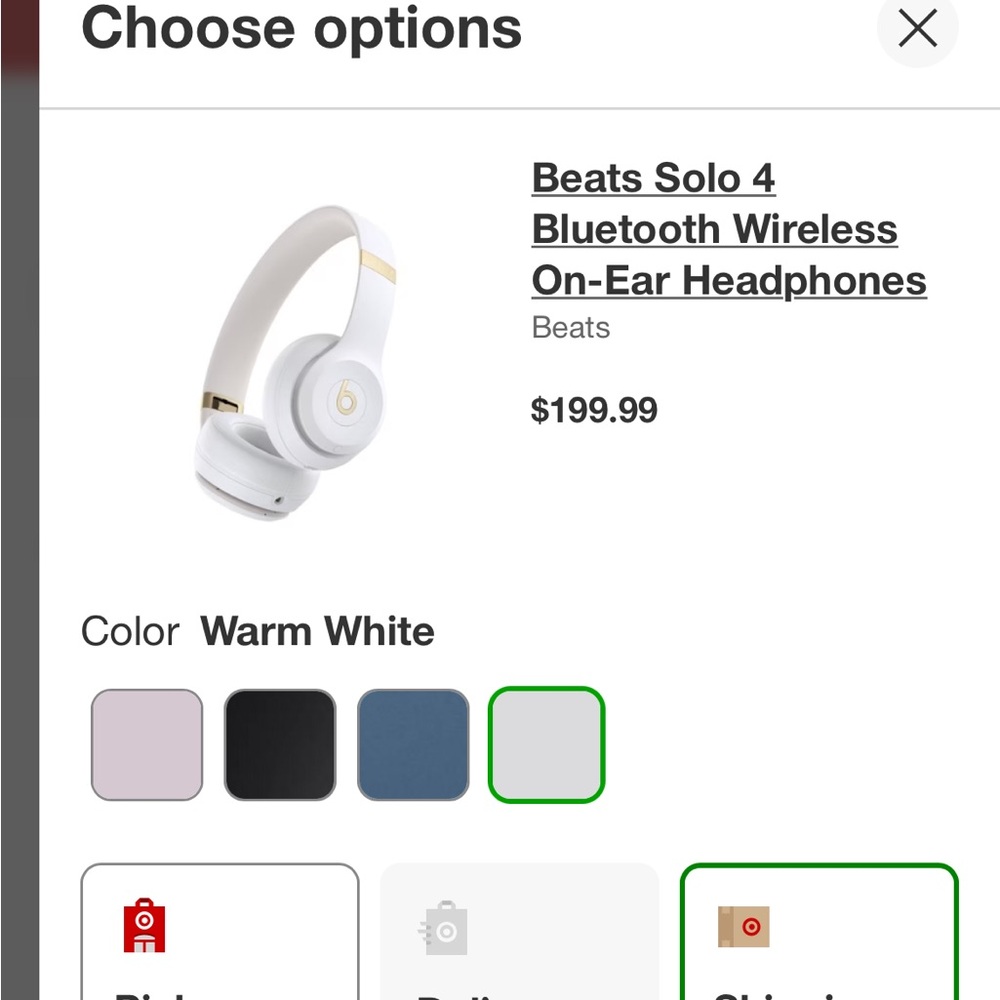Select the slate blue color swatch

click(x=413, y=745)
